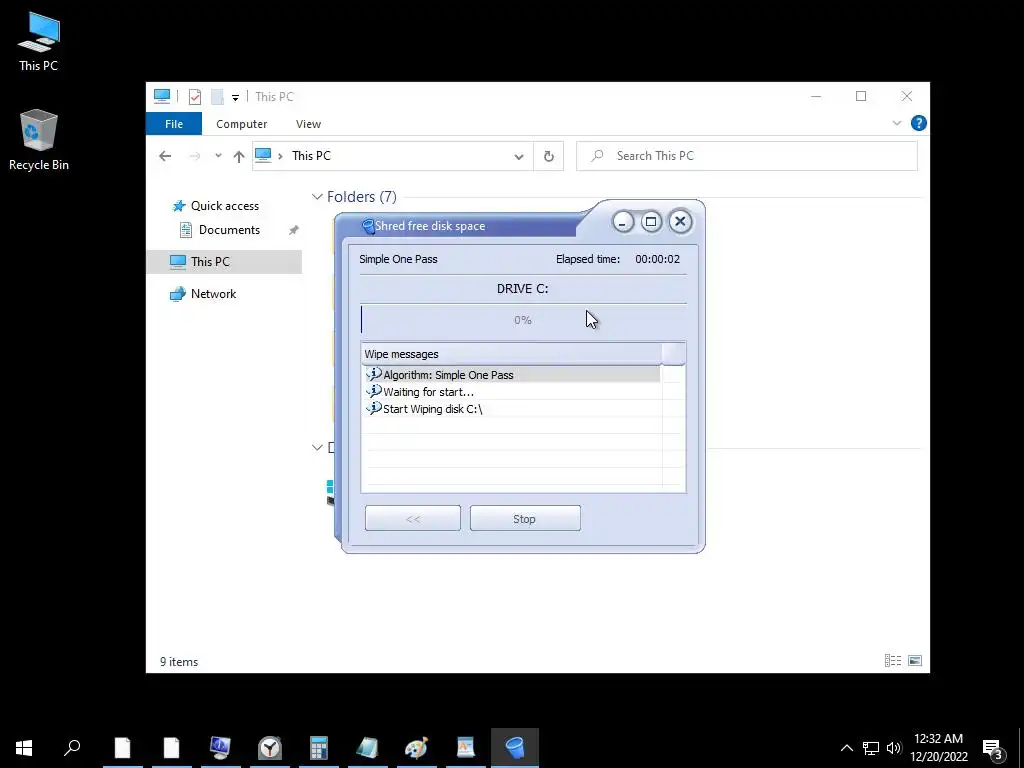Viewport: 1024px width, 768px height.
Task: Open the notepad app in taskbar
Action: tap(368, 748)
